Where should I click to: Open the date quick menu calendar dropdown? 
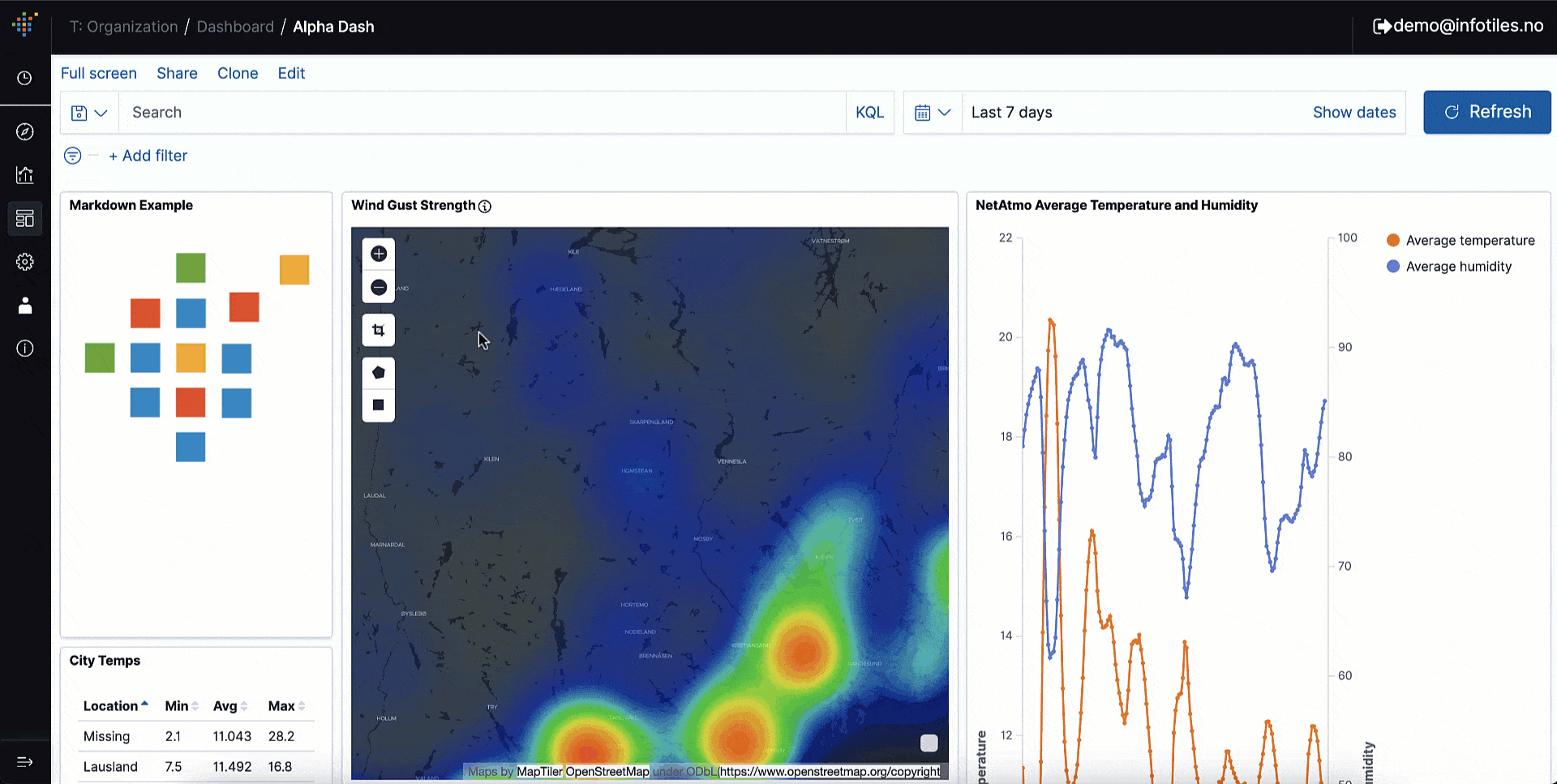(x=933, y=113)
